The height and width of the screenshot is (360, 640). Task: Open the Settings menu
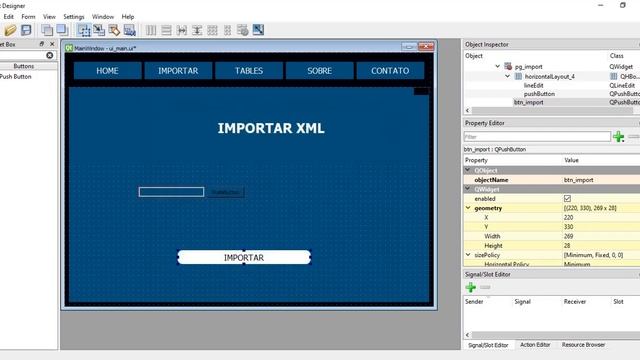74,17
